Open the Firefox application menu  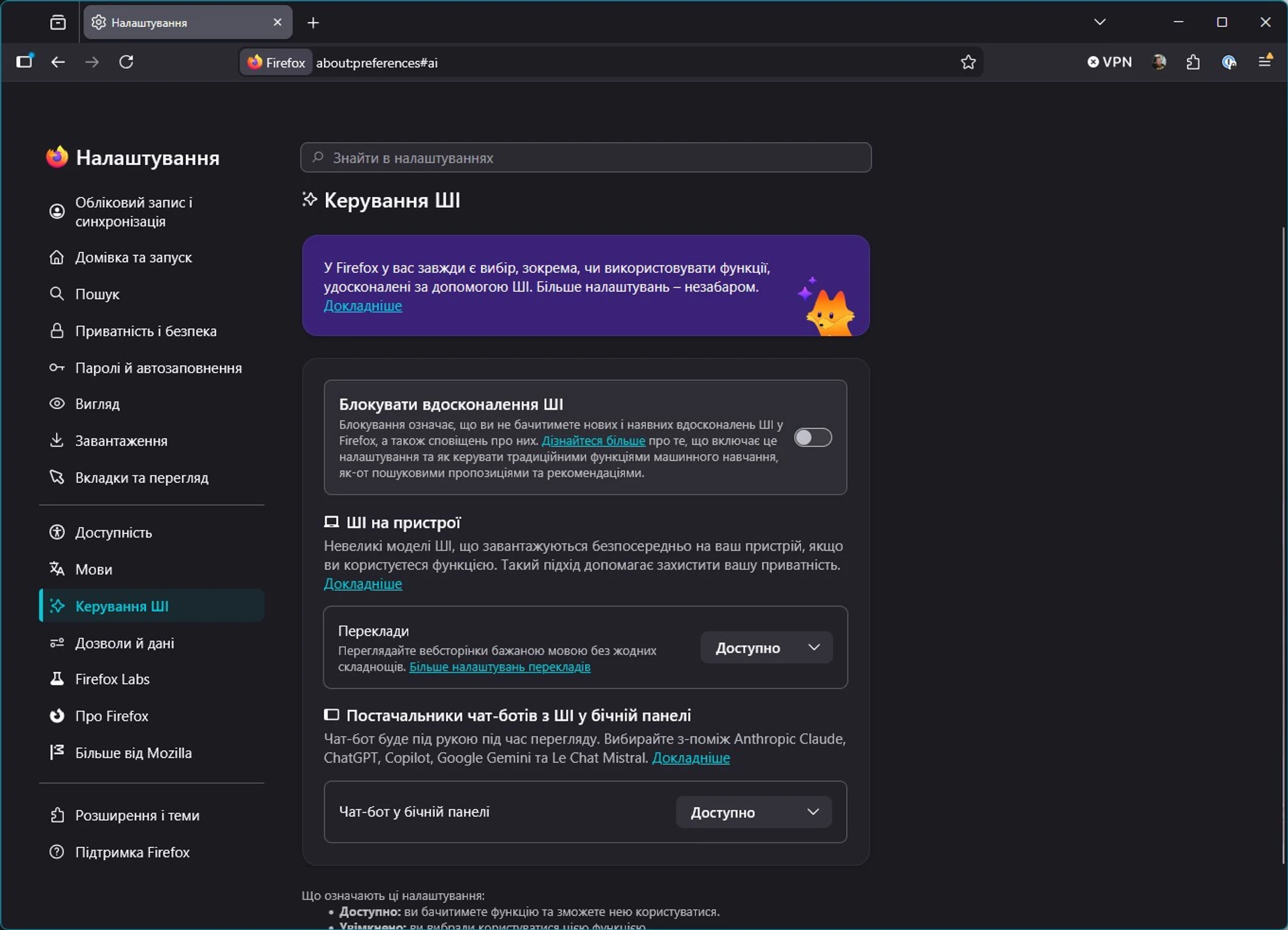[x=1265, y=61]
